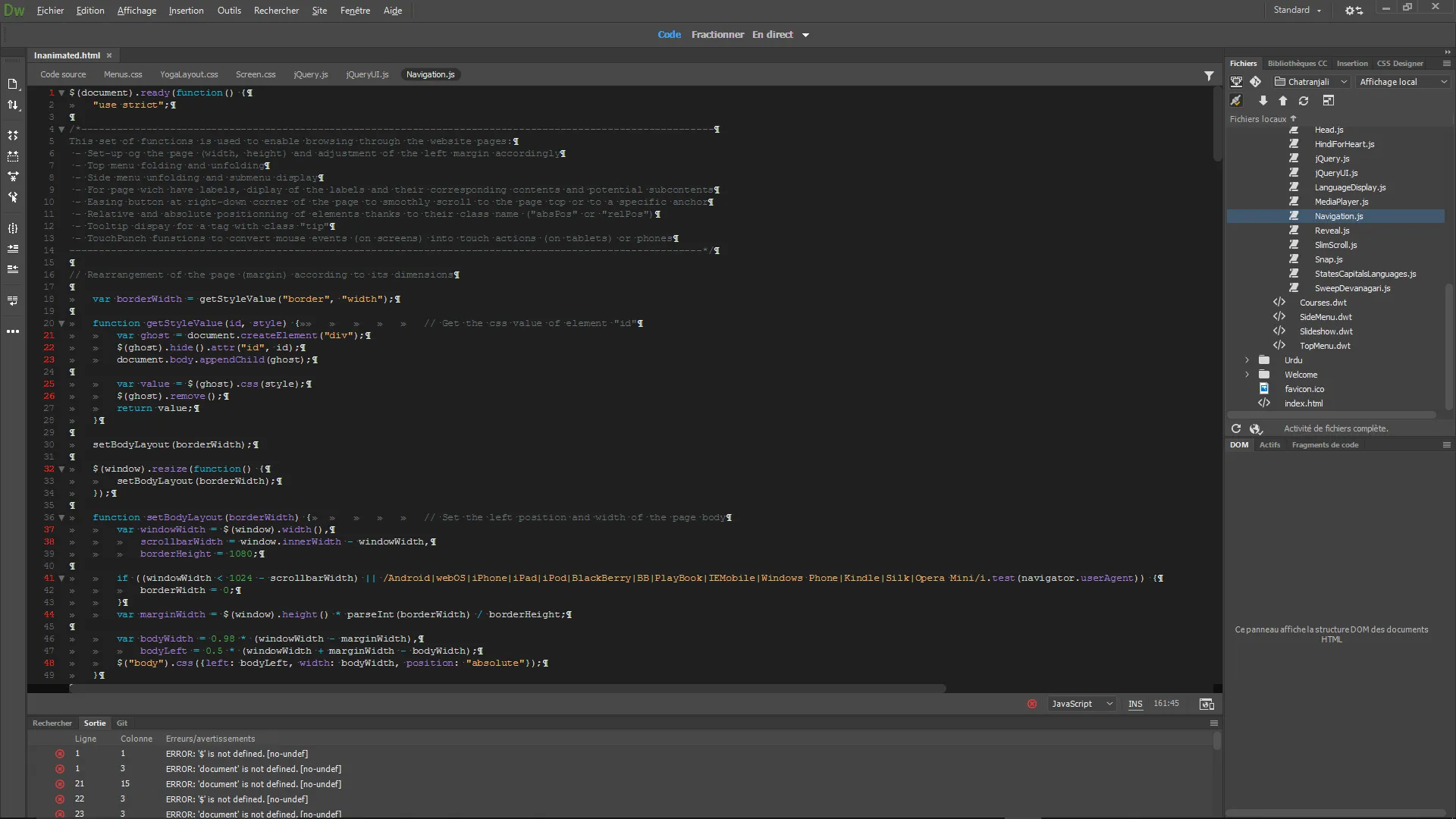Toggle INS insert mode in status bar
Image resolution: width=1456 pixels, height=819 pixels.
point(1135,704)
